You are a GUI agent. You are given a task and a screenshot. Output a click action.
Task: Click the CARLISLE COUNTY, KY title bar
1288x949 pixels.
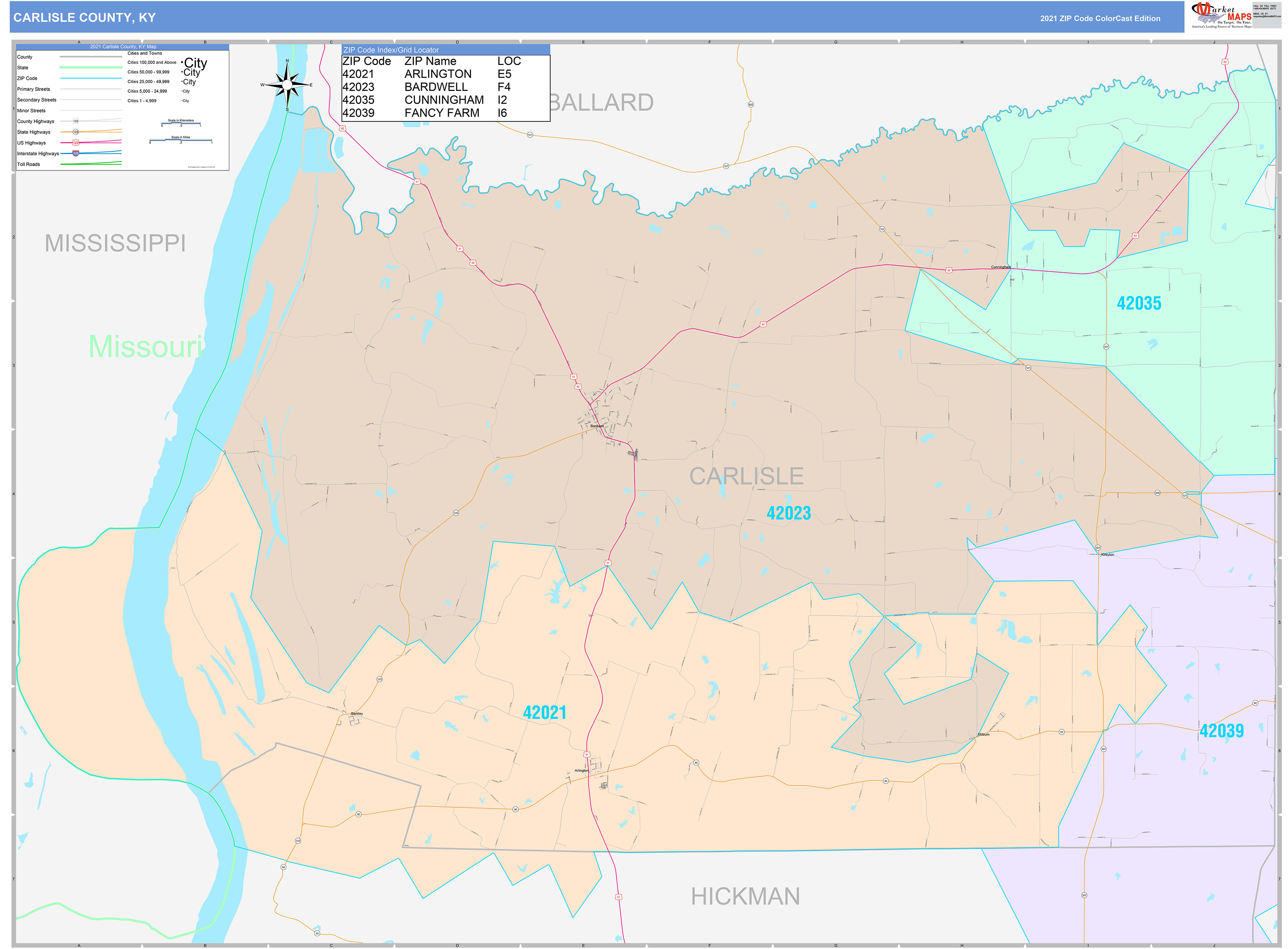[84, 18]
